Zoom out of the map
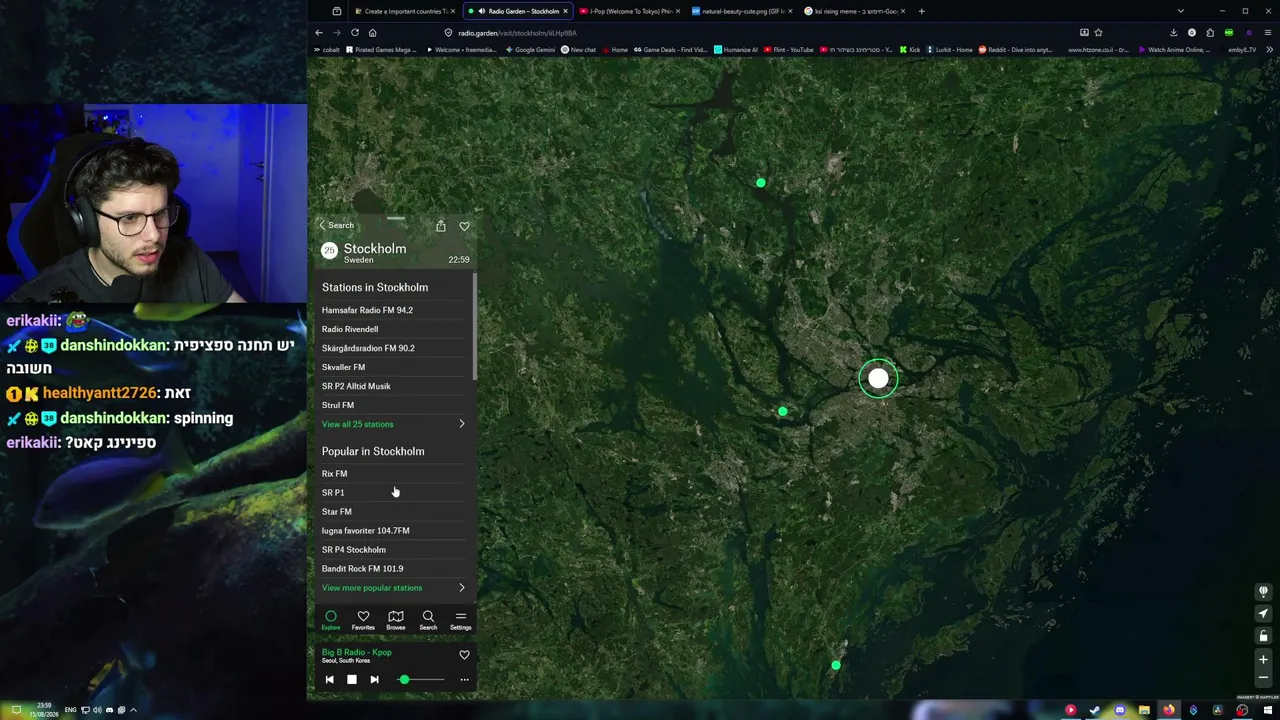This screenshot has width=1280, height=720. click(1263, 678)
